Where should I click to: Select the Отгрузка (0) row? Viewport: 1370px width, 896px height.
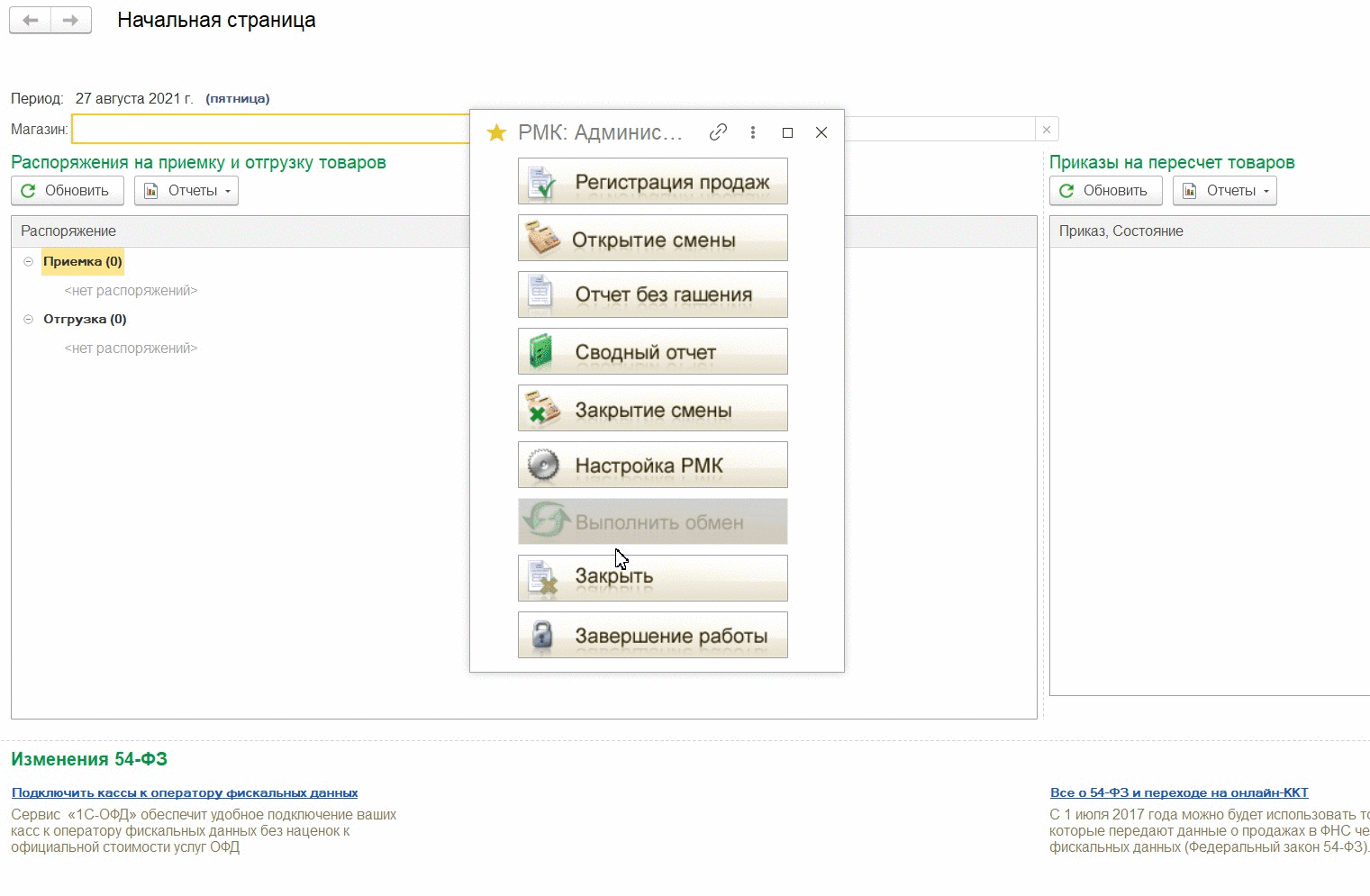[85, 320]
